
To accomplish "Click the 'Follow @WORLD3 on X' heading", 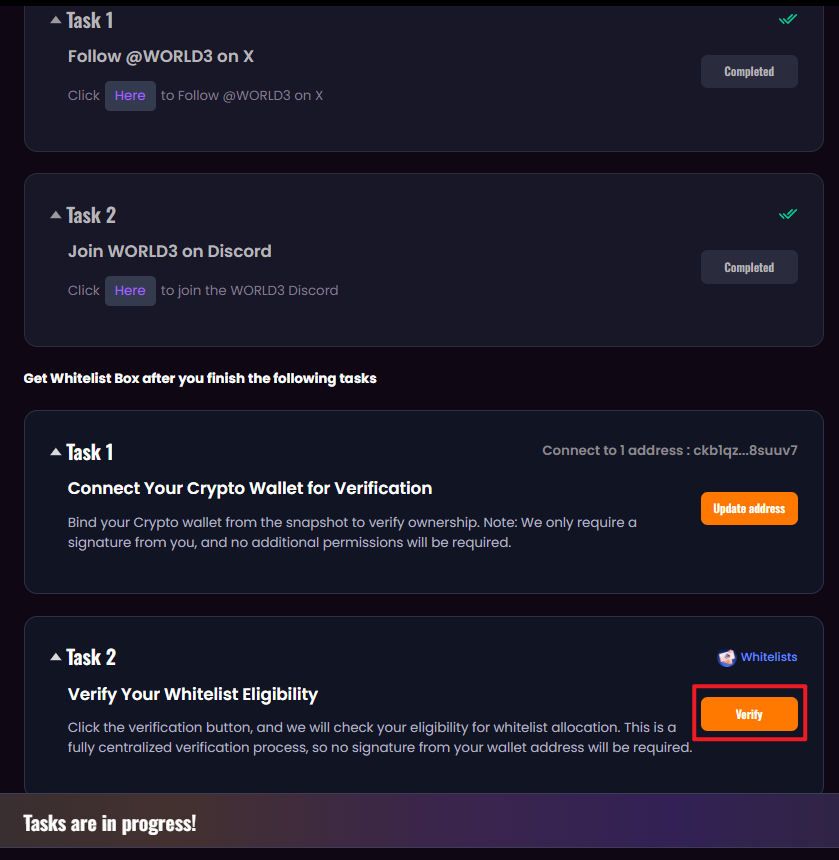I will coord(161,56).
